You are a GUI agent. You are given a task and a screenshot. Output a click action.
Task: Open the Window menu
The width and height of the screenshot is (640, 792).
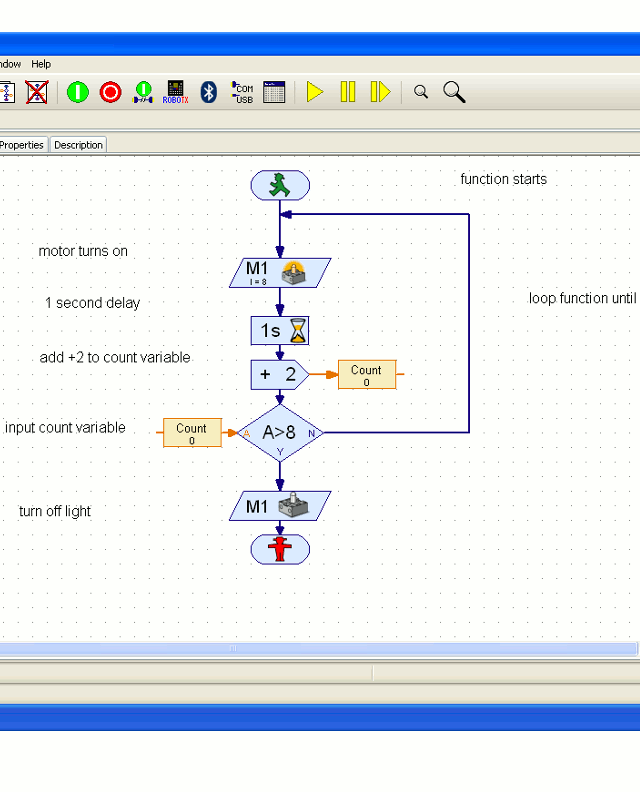click(x=10, y=64)
